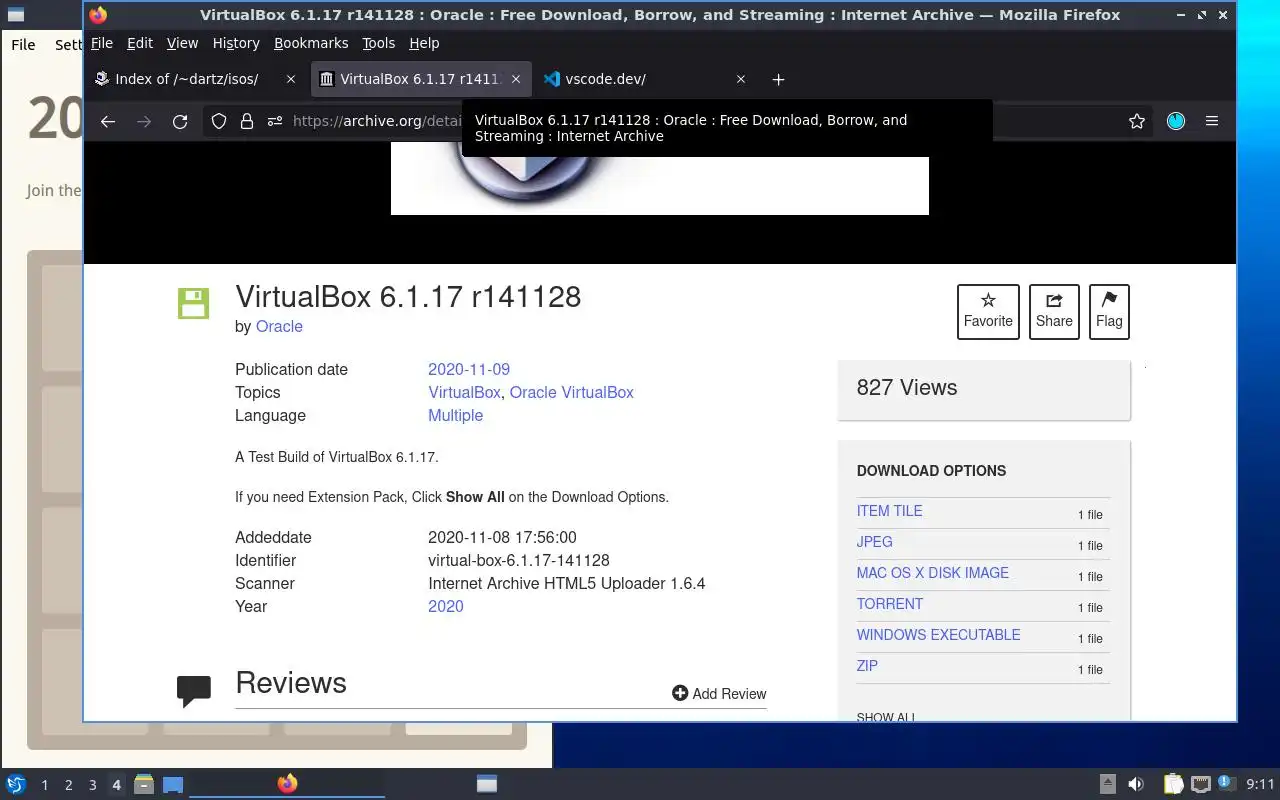Screen dimensions: 1280x800
Task: Open the History menu
Action: pyautogui.click(x=236, y=43)
